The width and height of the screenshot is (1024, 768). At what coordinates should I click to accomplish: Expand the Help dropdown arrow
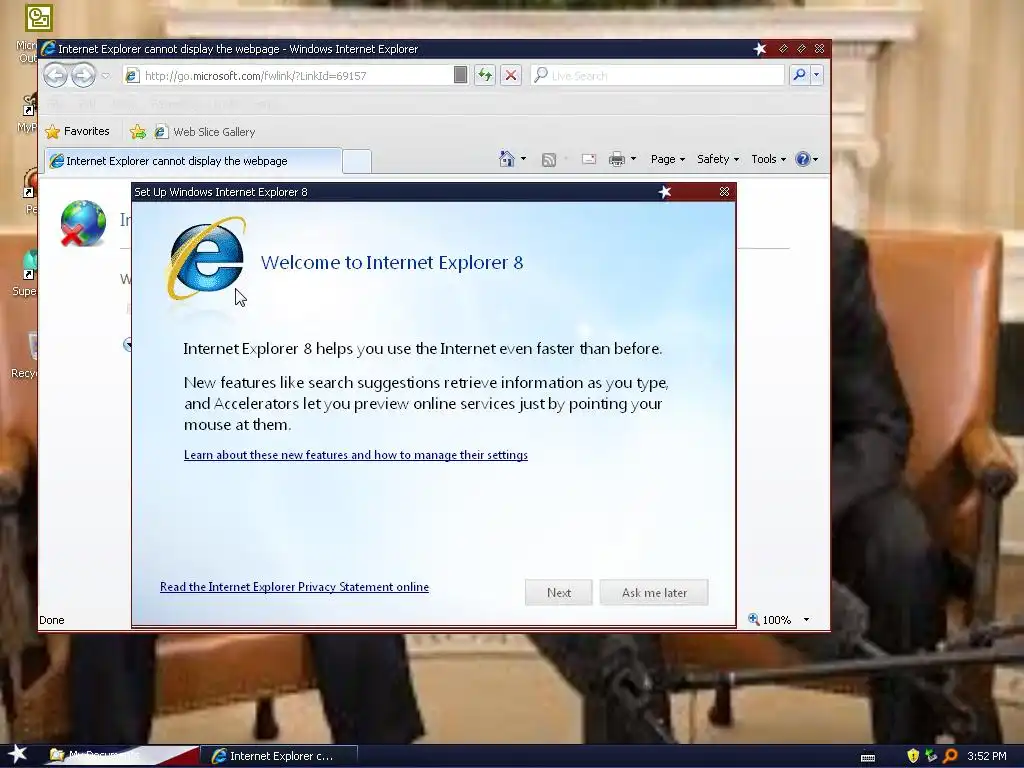pyautogui.click(x=815, y=159)
